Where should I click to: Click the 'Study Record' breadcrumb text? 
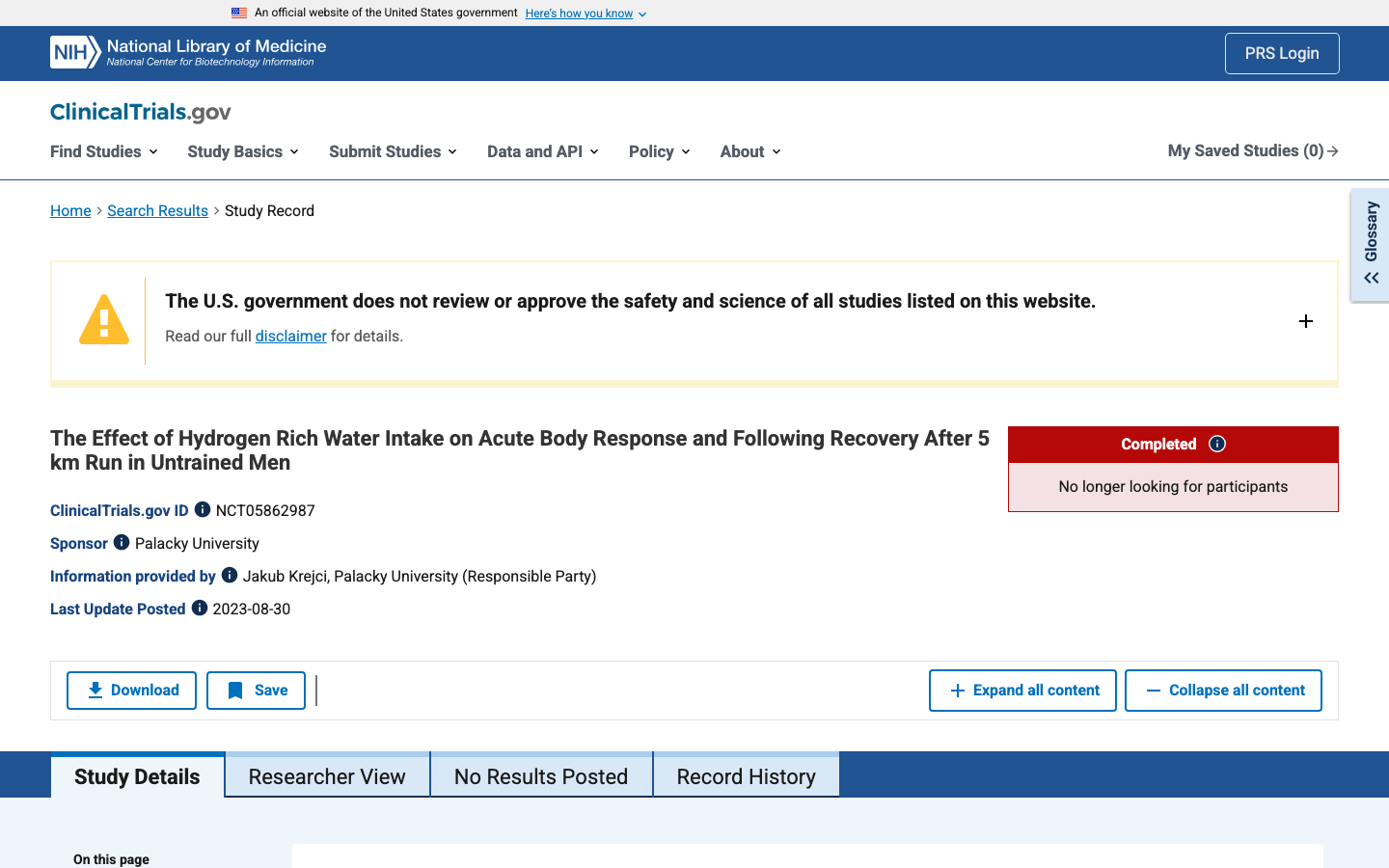point(269,210)
